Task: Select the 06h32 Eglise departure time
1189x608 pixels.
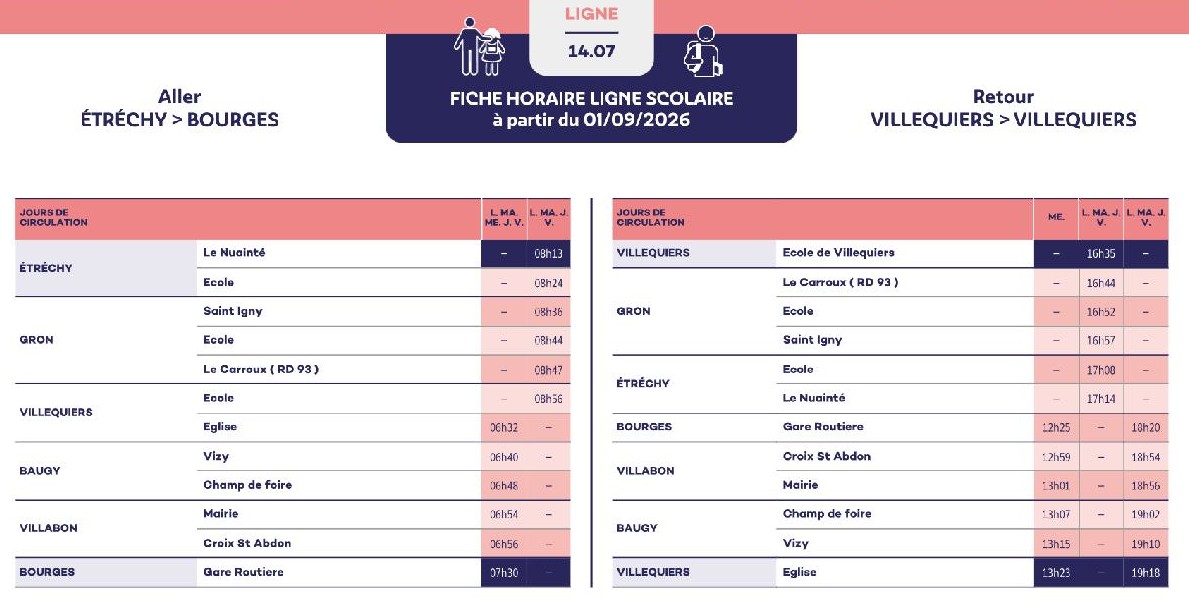Action: (504, 428)
